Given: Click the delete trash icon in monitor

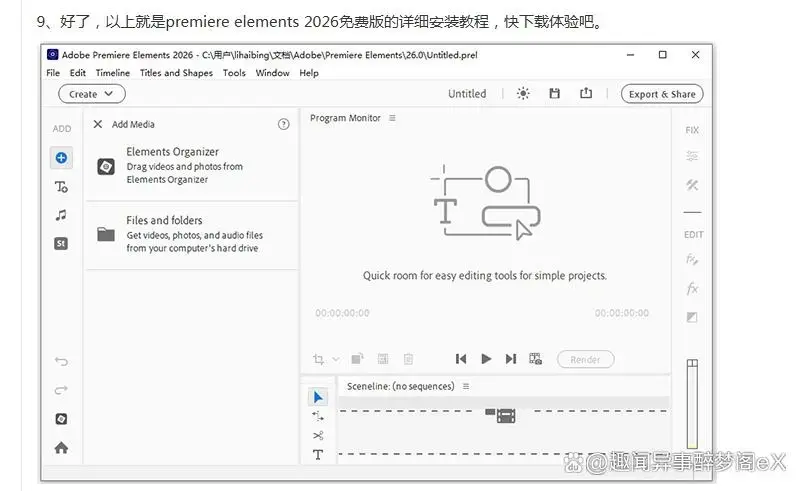Looking at the screenshot, I should pyautogui.click(x=408, y=359).
